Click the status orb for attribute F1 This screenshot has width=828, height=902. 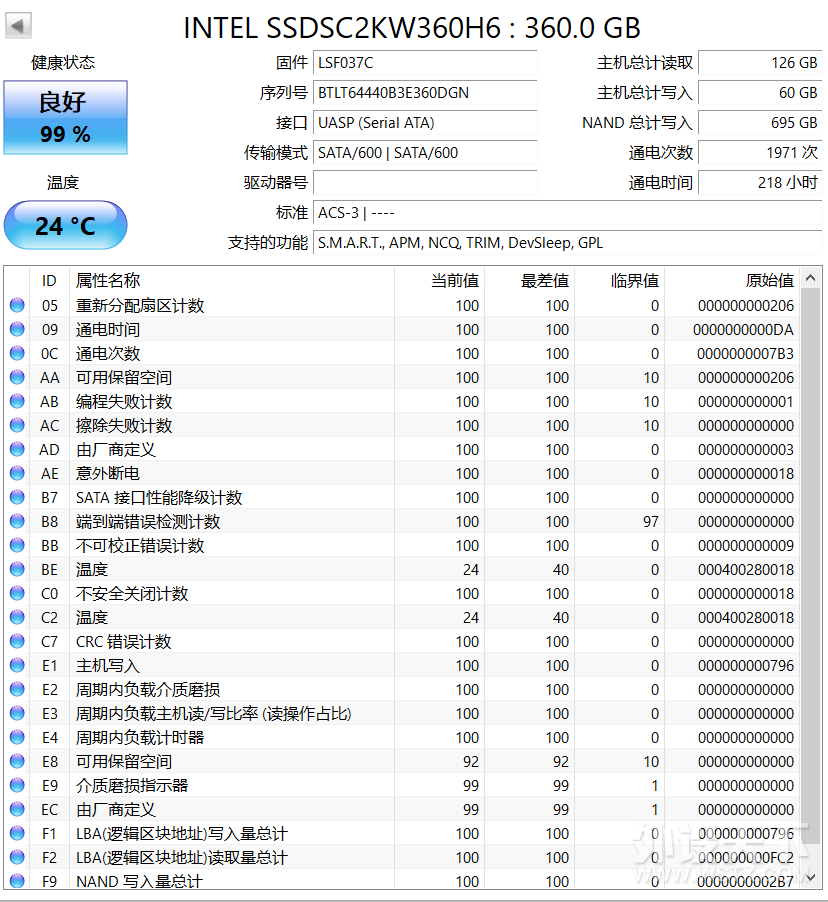(17, 834)
